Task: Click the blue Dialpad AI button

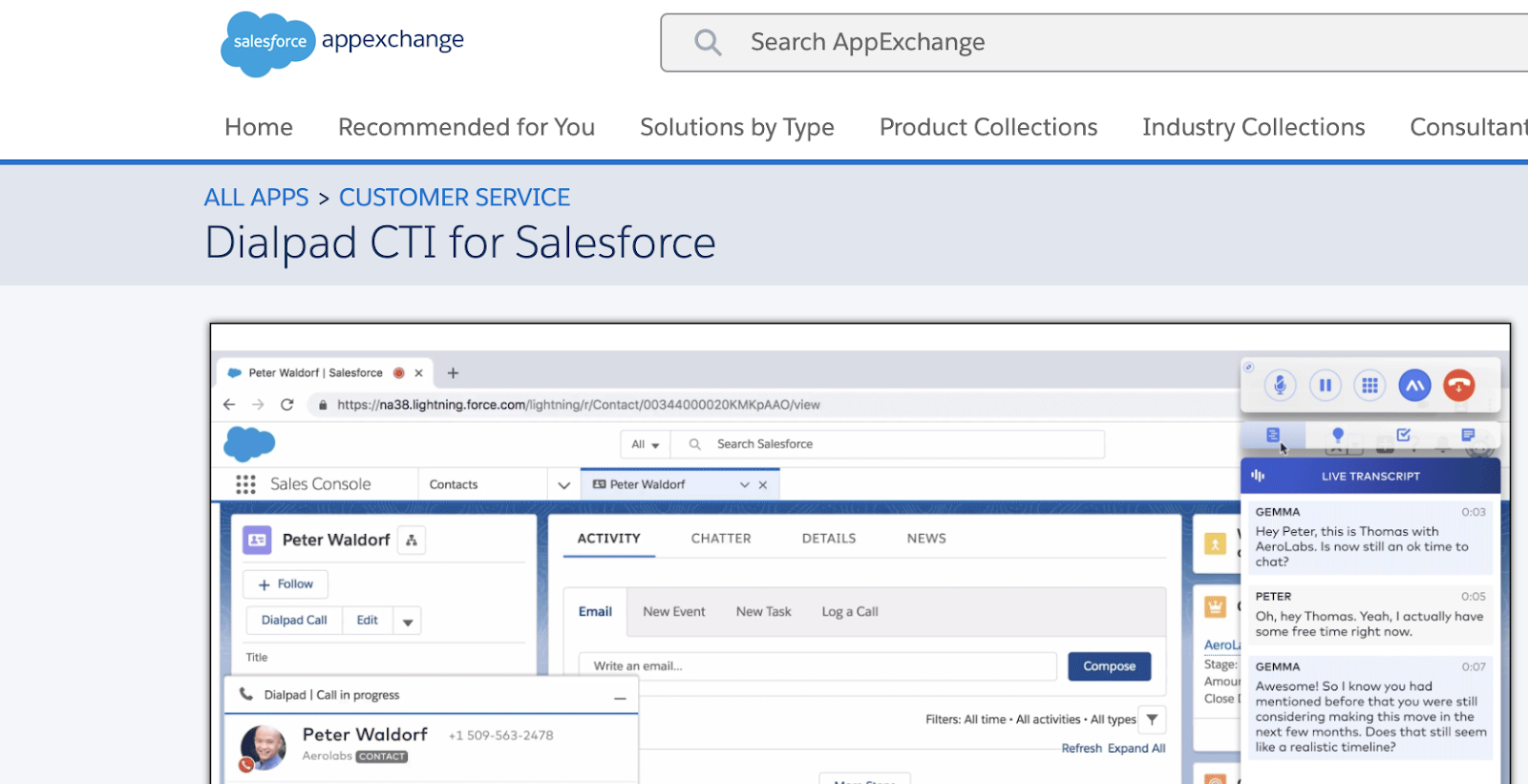Action: (1414, 385)
